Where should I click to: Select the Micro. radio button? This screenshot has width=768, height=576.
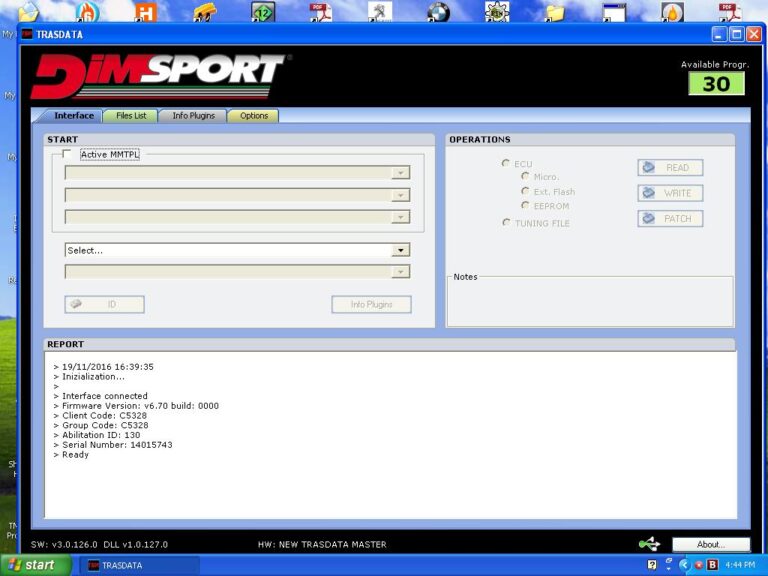click(525, 176)
